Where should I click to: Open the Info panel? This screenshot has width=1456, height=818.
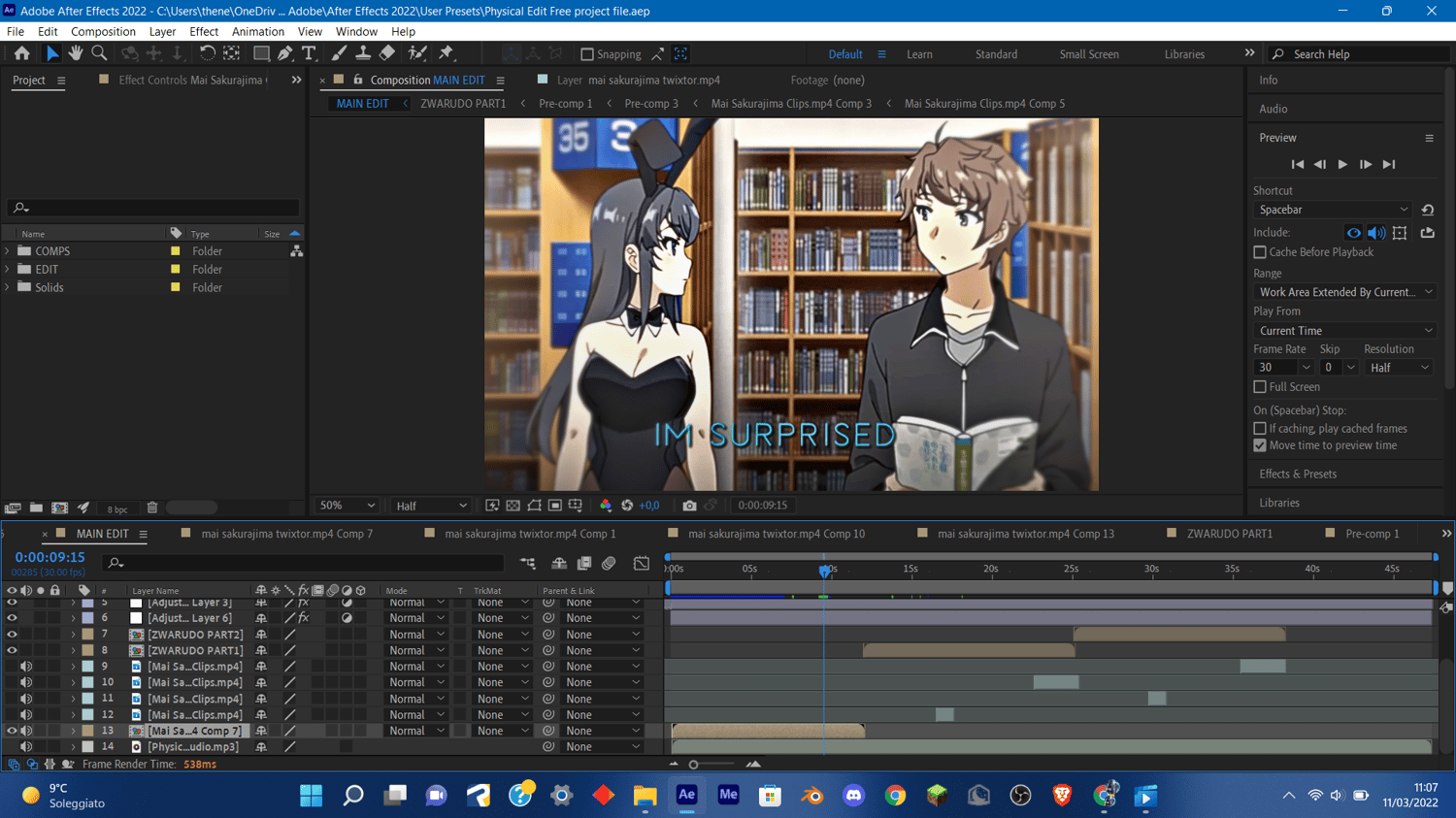[x=1268, y=81]
